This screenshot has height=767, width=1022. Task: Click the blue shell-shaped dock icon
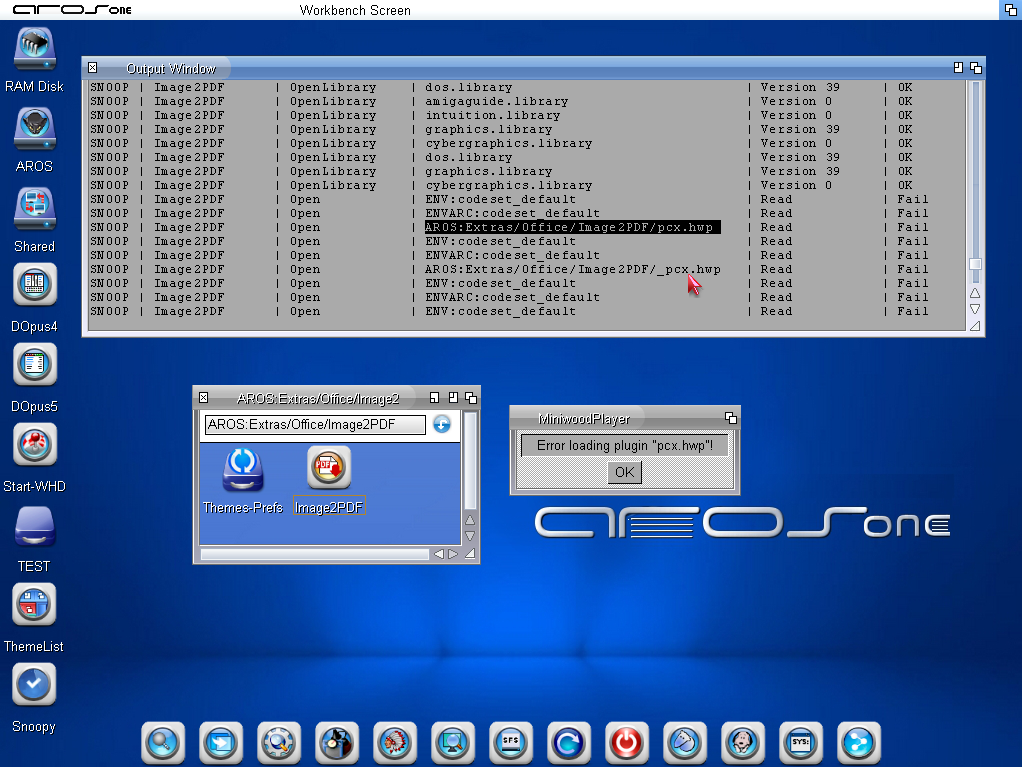[x=685, y=742]
